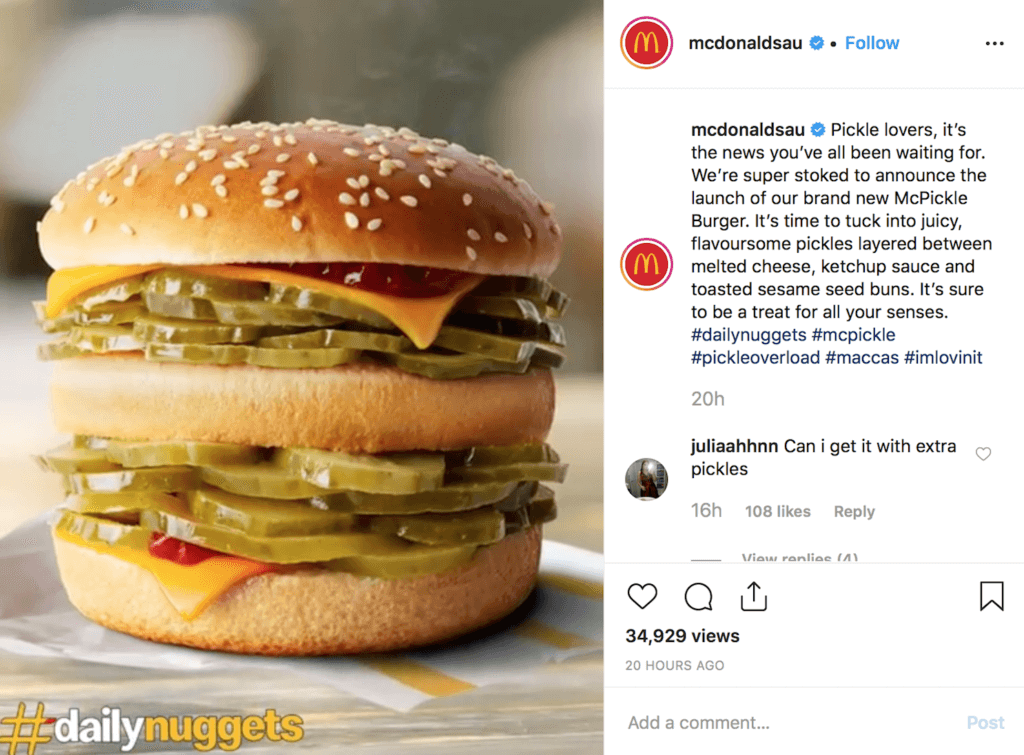Image resolution: width=1024 pixels, height=755 pixels.
Task: Save the post with the bookmark icon
Action: click(x=991, y=596)
